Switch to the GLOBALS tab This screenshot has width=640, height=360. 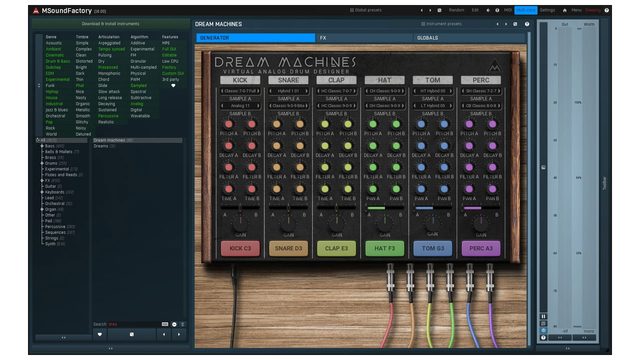click(469, 38)
